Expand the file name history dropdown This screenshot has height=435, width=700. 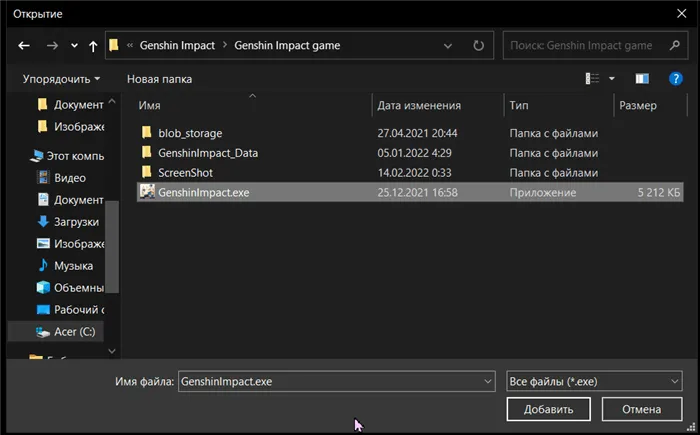click(487, 381)
